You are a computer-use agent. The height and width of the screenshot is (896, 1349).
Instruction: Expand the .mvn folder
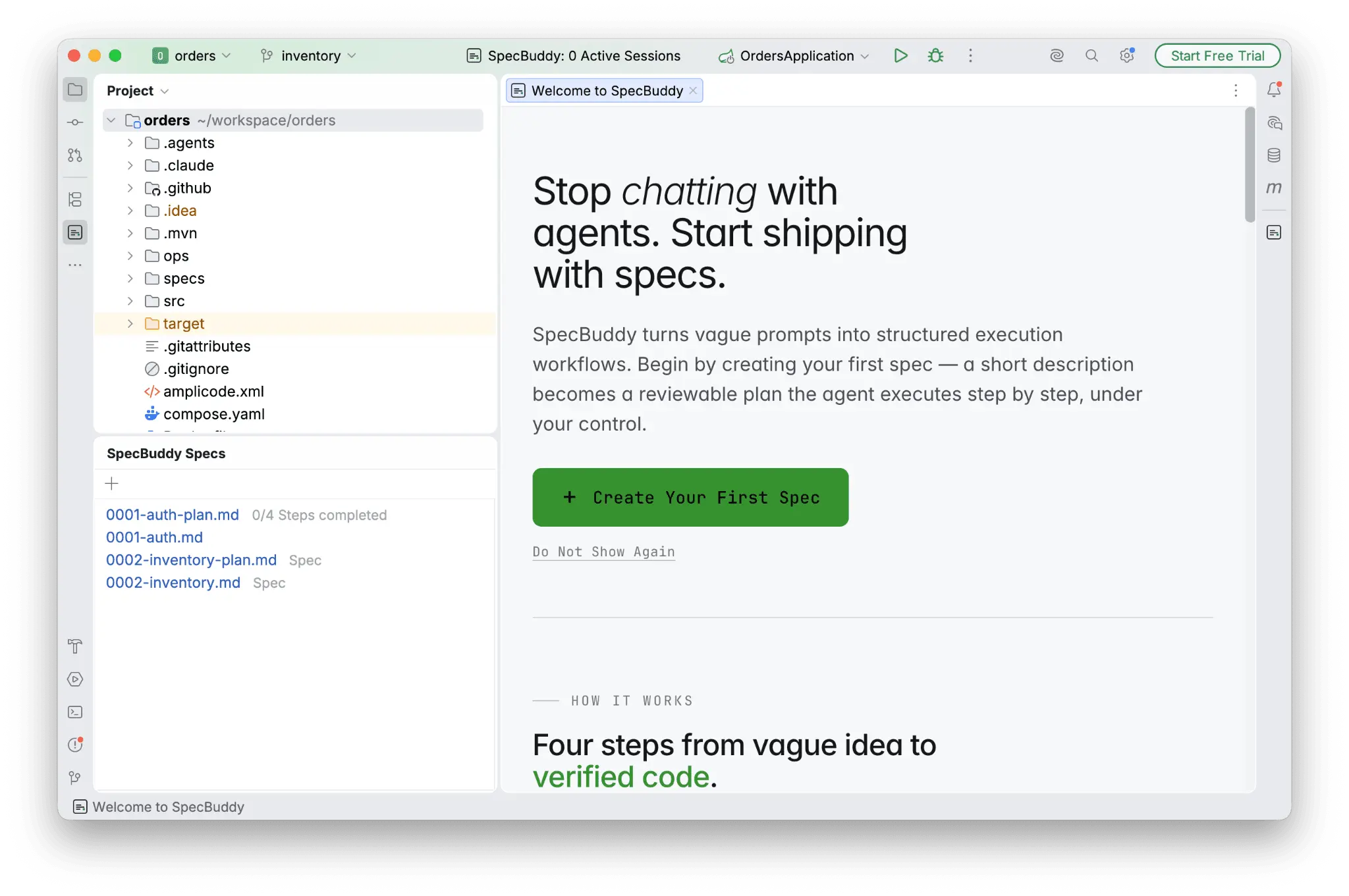[x=130, y=233]
